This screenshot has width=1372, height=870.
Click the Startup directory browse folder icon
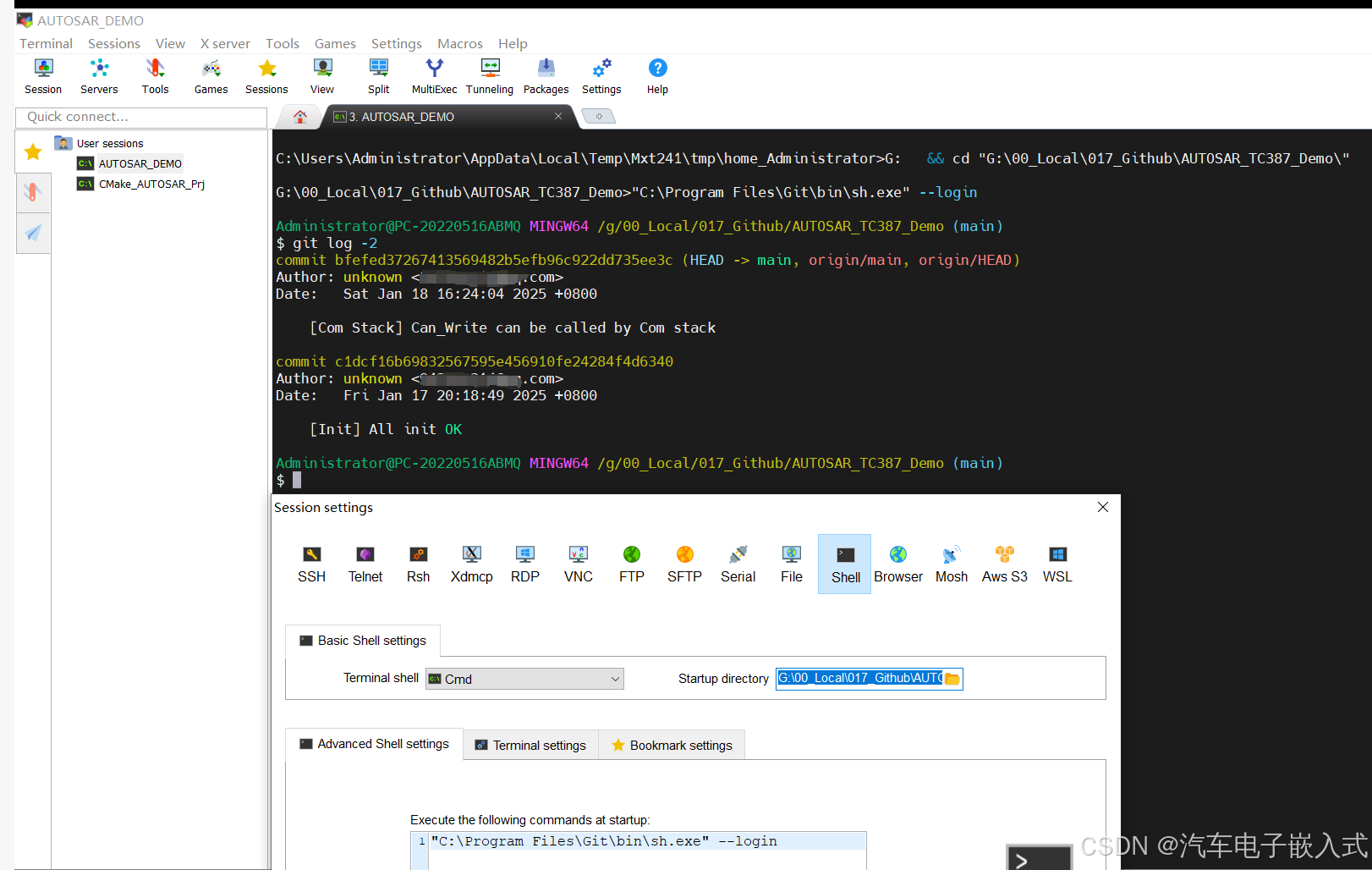(x=952, y=679)
